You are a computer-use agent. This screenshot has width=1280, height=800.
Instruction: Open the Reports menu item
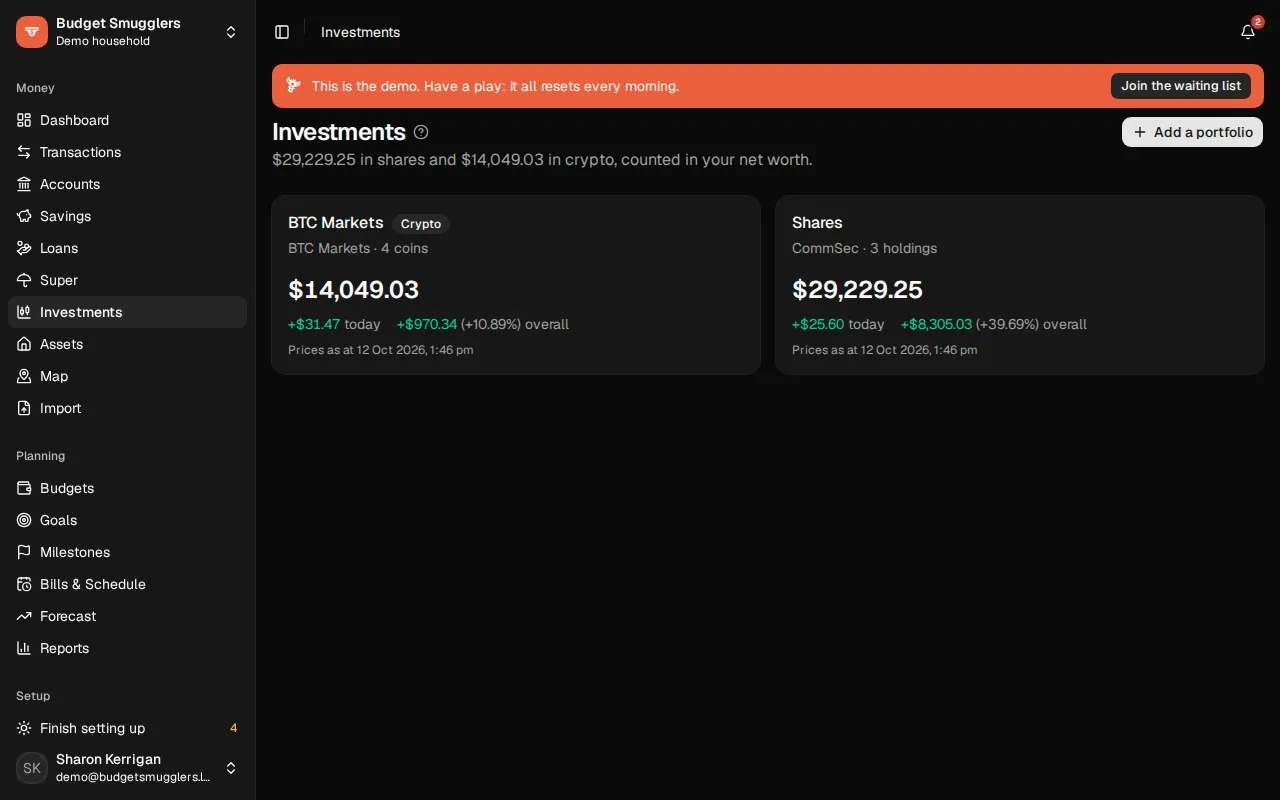pos(127,648)
